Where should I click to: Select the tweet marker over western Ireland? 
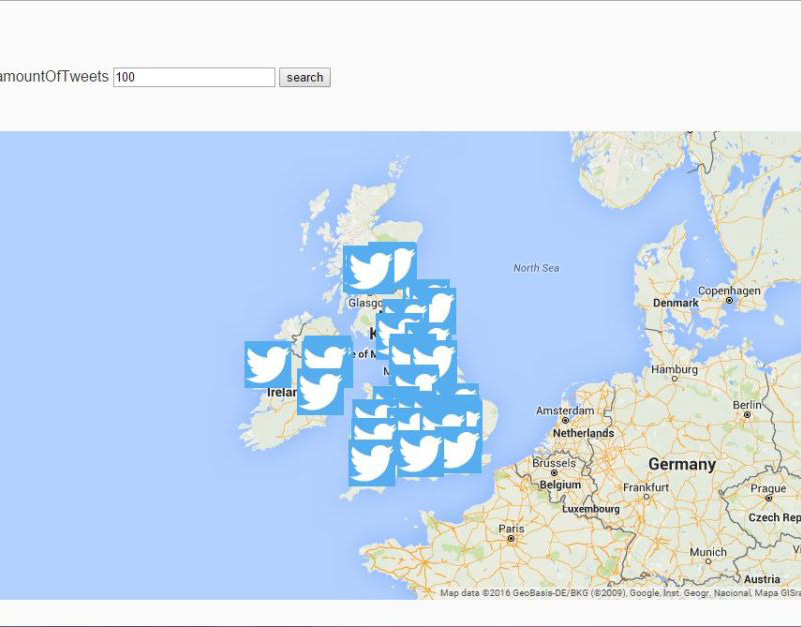[x=268, y=364]
